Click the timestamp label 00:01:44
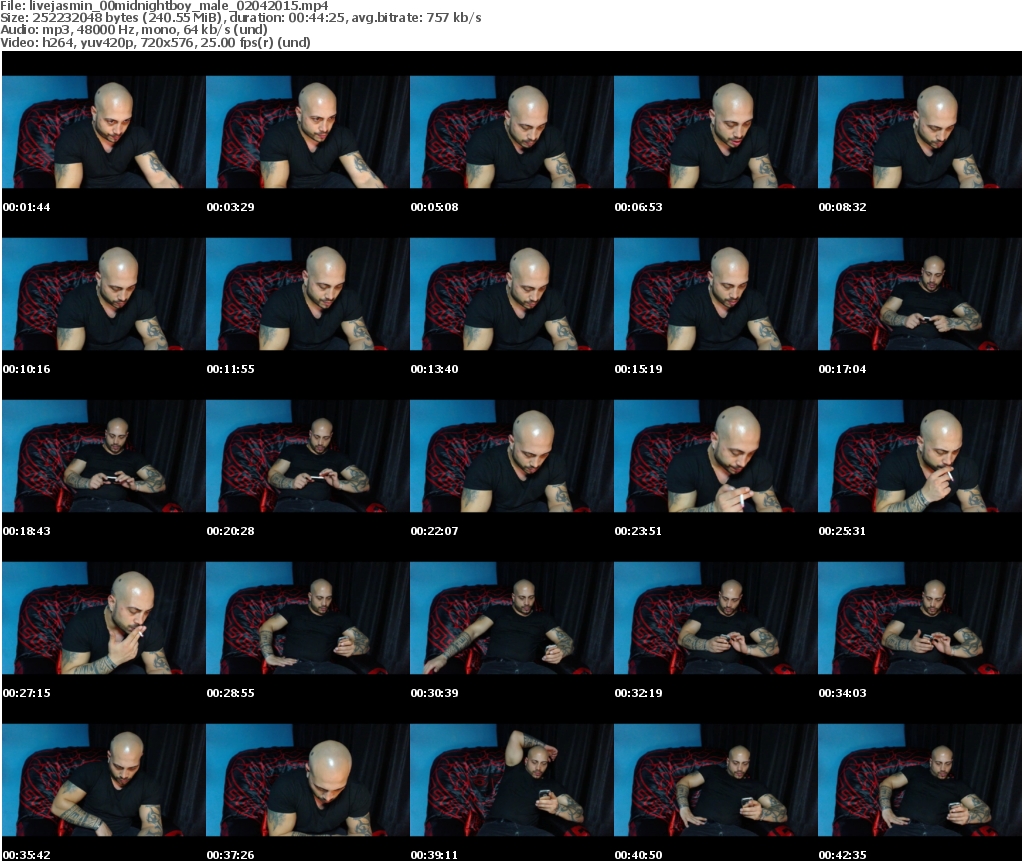Viewport: 1024px width, 861px height. click(27, 207)
